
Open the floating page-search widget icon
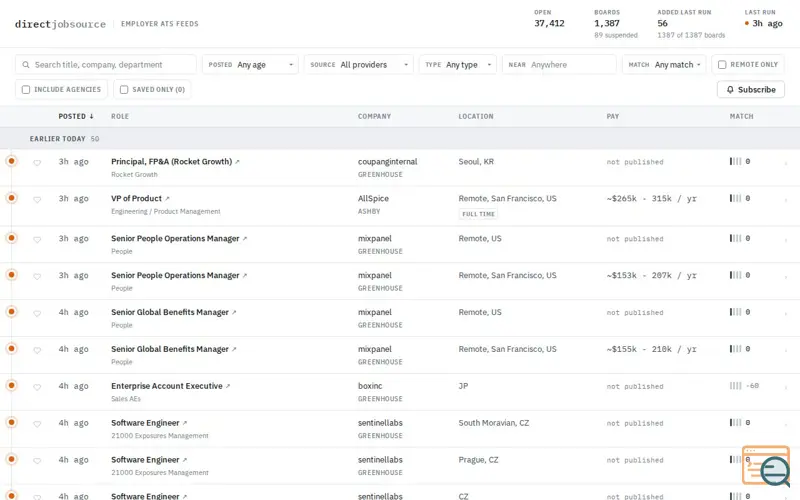766,465
